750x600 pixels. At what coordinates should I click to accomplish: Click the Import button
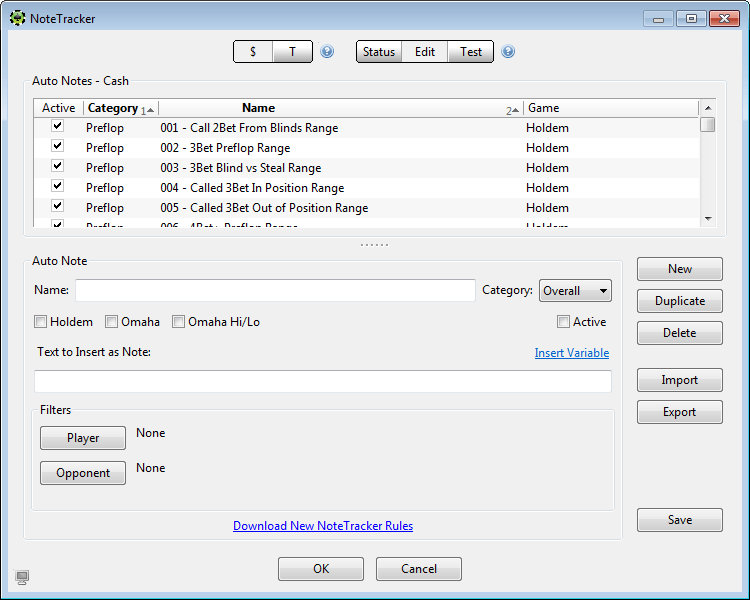click(x=680, y=380)
